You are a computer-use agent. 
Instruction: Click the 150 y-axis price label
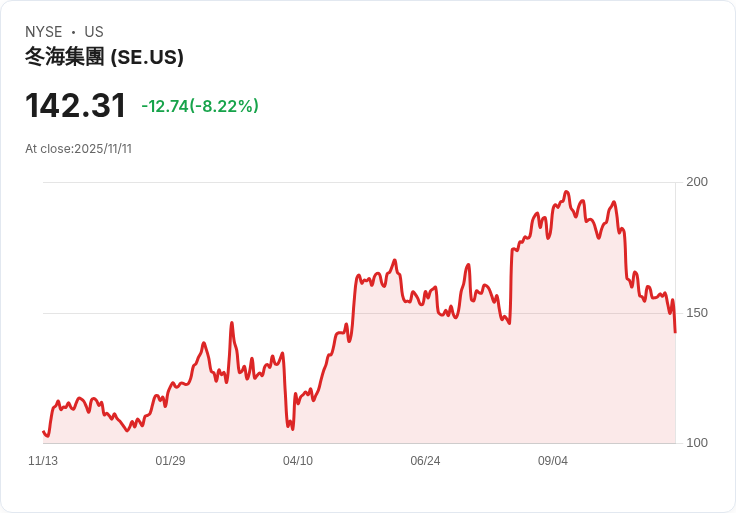pyautogui.click(x=696, y=313)
